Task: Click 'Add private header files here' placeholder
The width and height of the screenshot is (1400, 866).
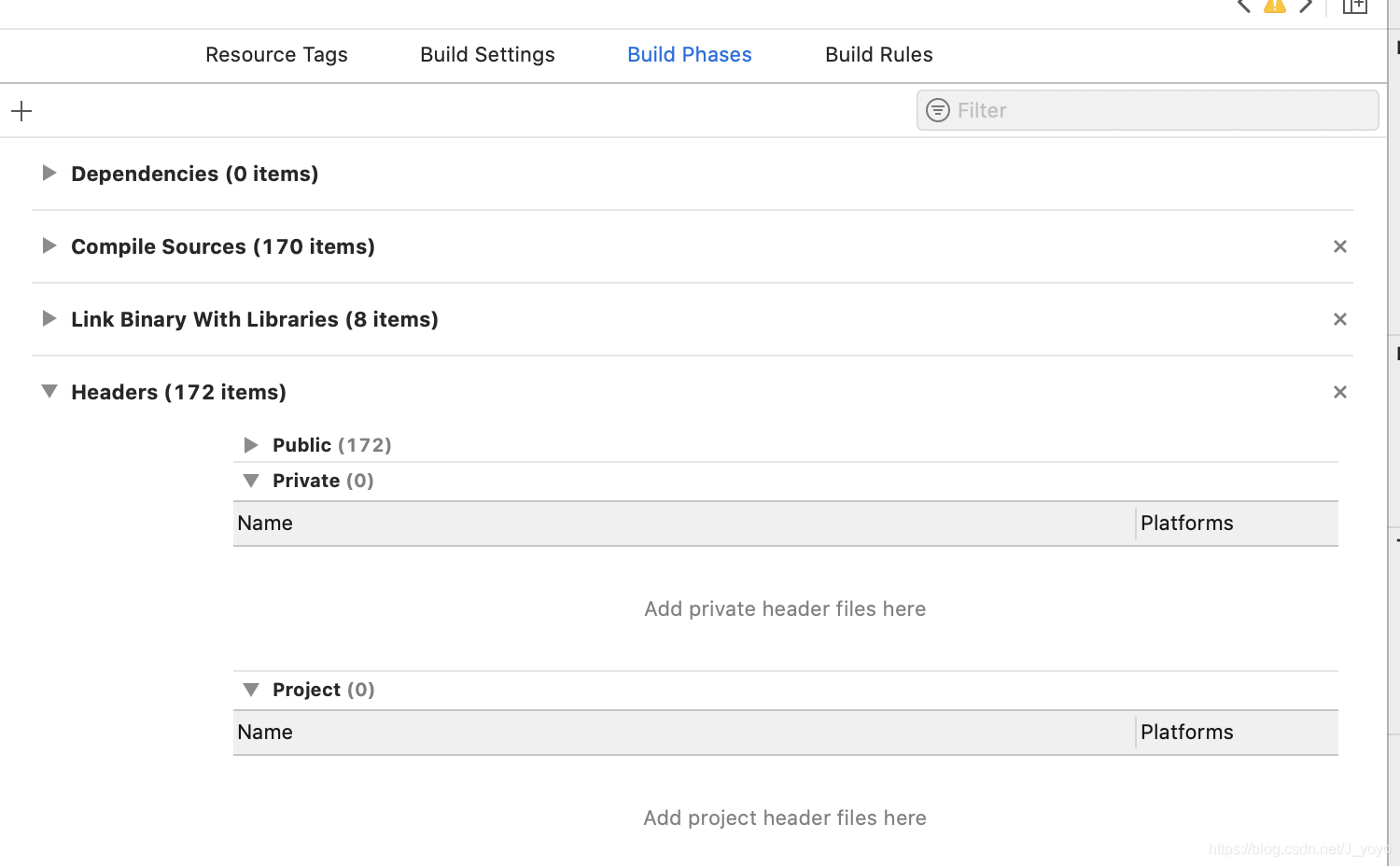Action: (785, 609)
